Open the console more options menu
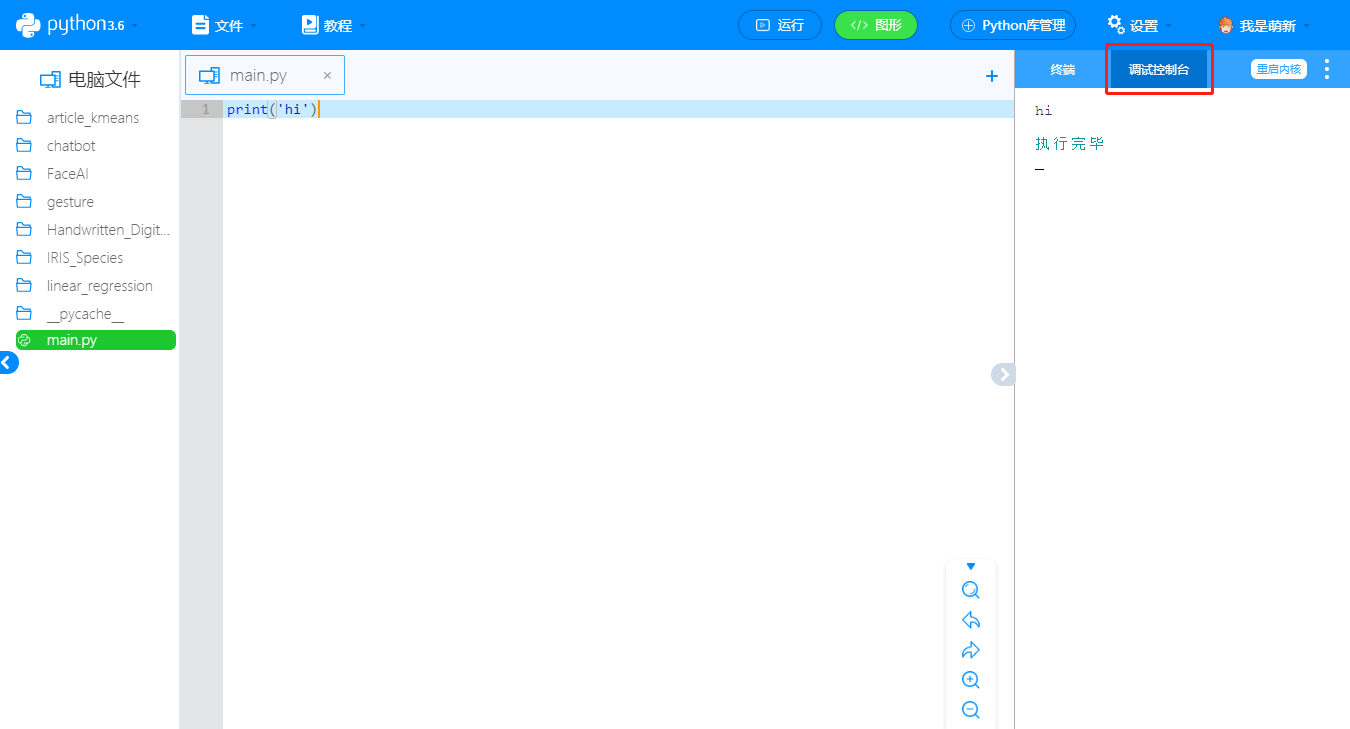 pos(1327,69)
